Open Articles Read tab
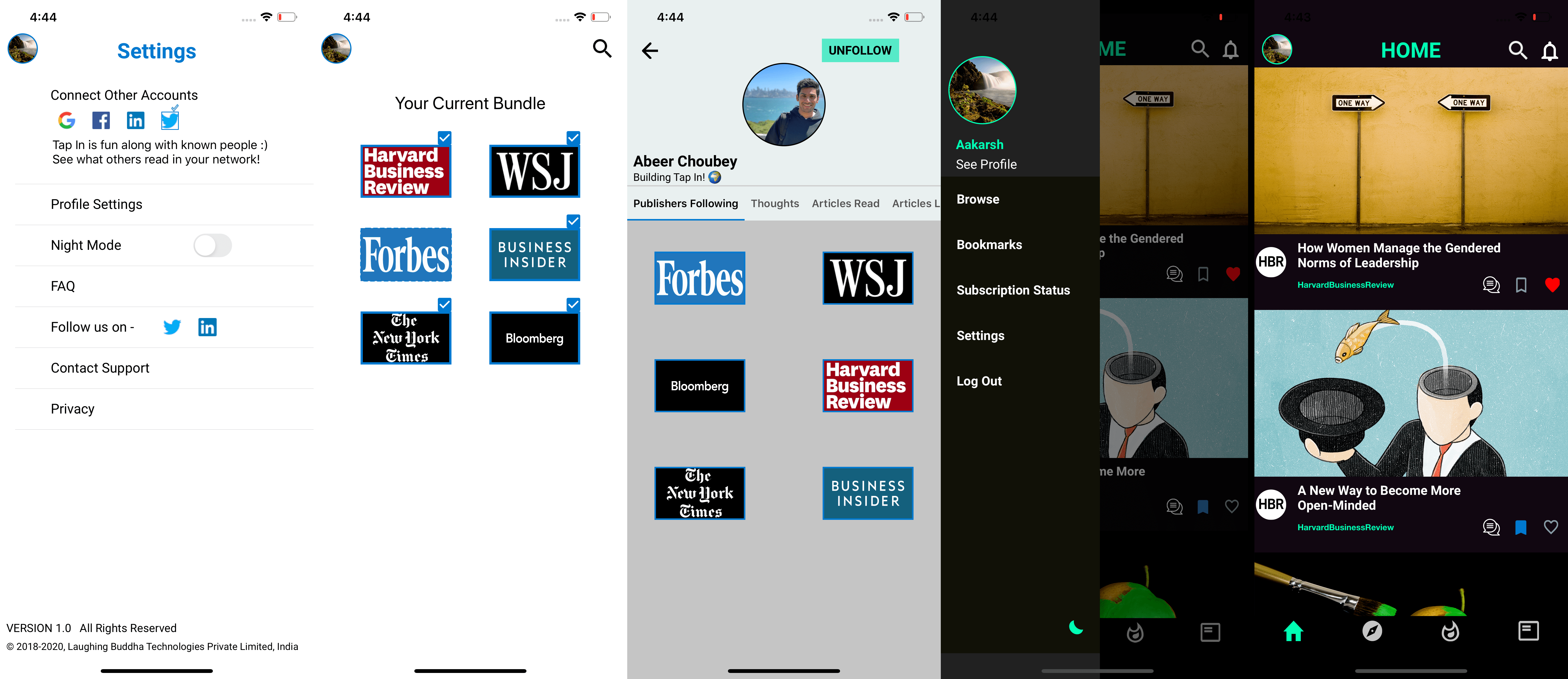Image resolution: width=1568 pixels, height=679 pixels. coord(845,203)
